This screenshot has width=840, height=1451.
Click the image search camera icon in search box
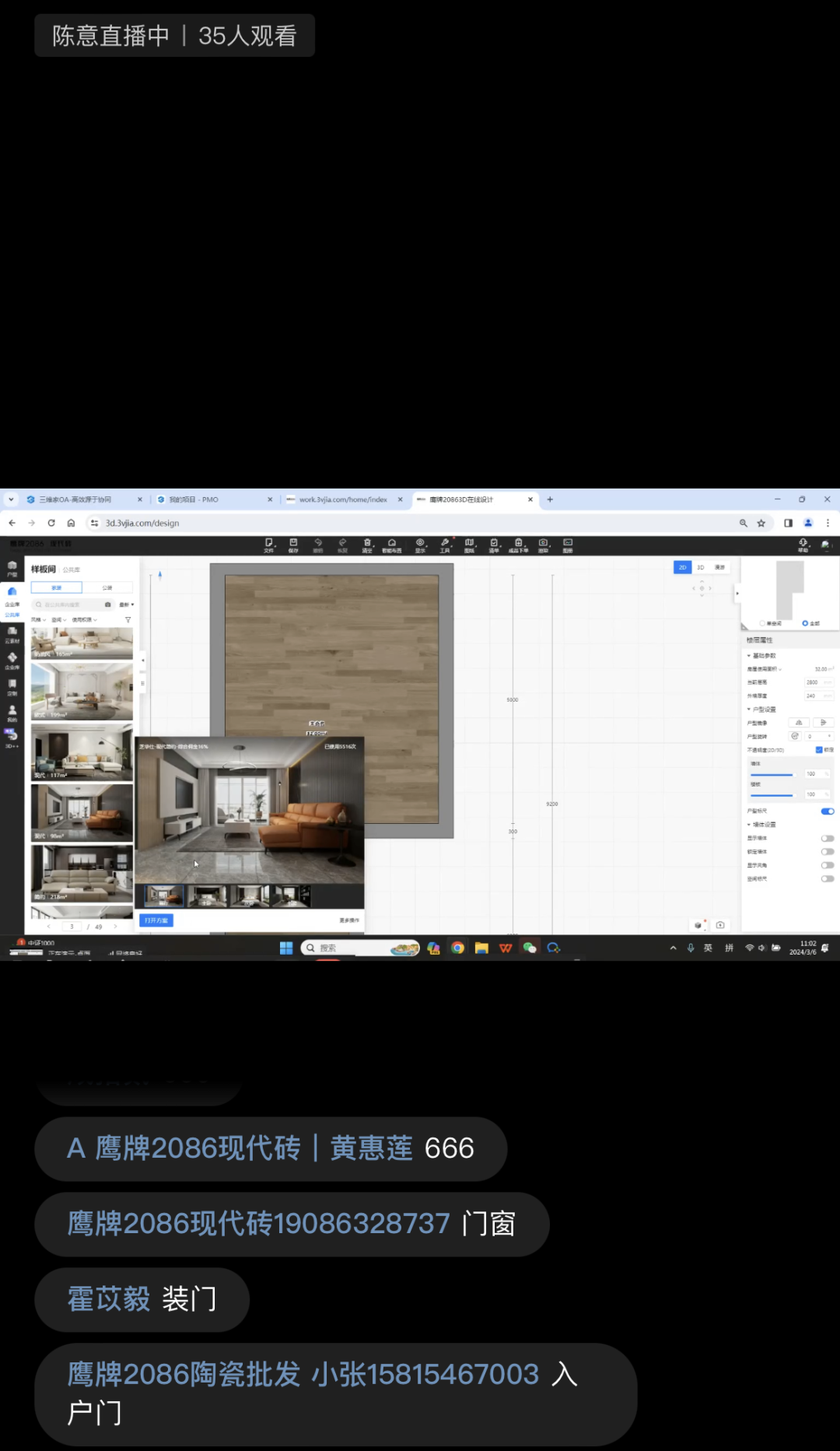(107, 605)
